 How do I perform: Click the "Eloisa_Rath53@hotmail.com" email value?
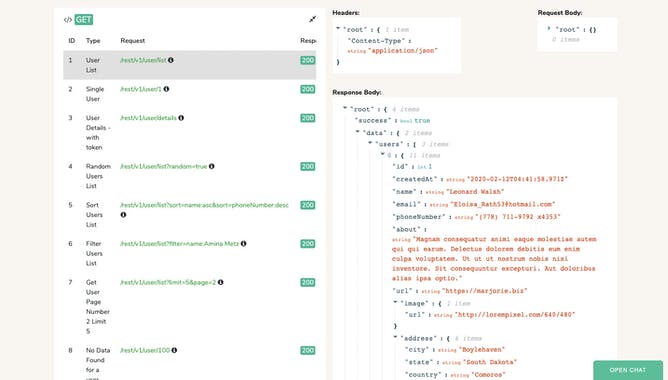(503, 204)
